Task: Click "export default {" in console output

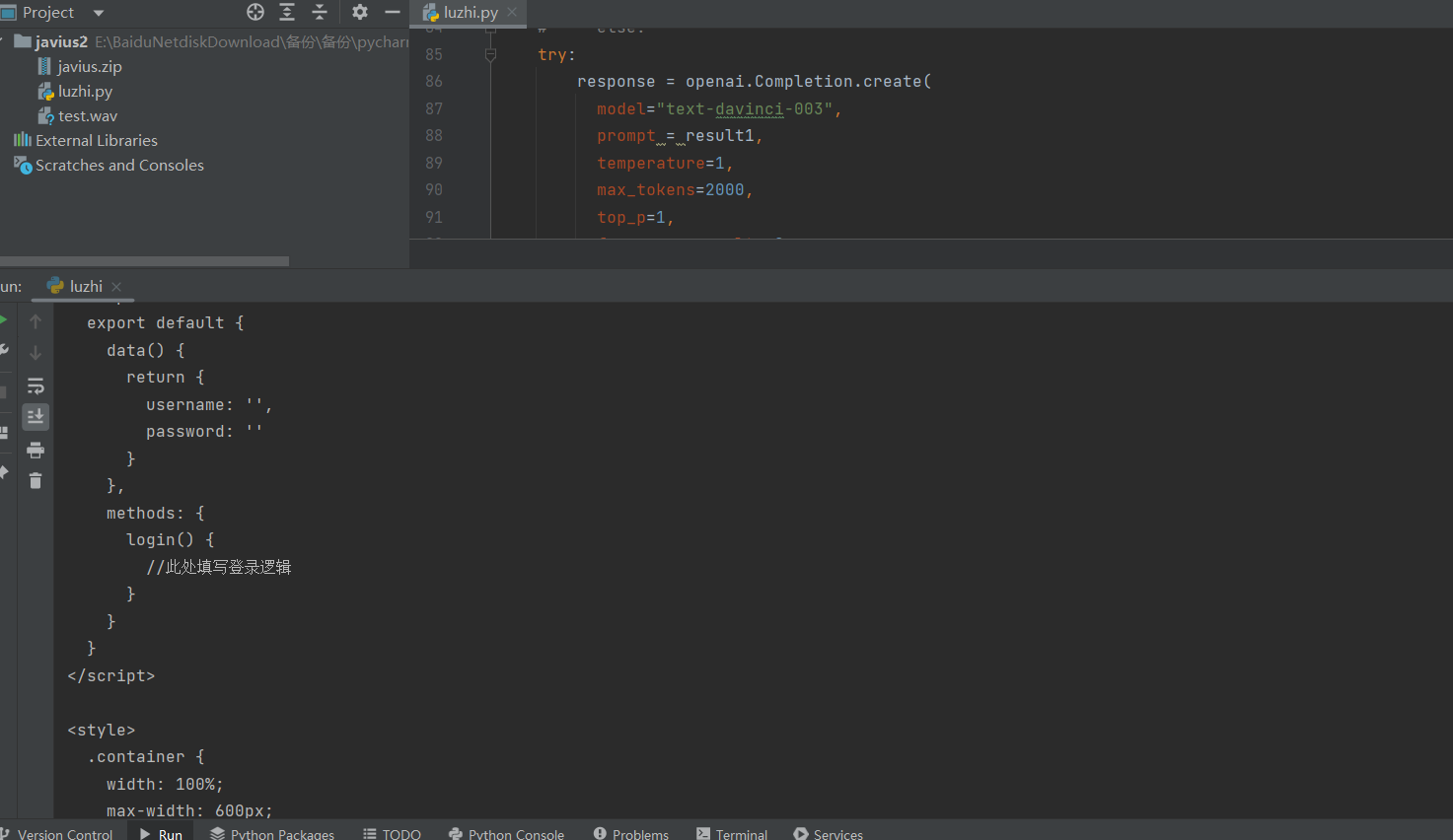Action: pos(165,323)
